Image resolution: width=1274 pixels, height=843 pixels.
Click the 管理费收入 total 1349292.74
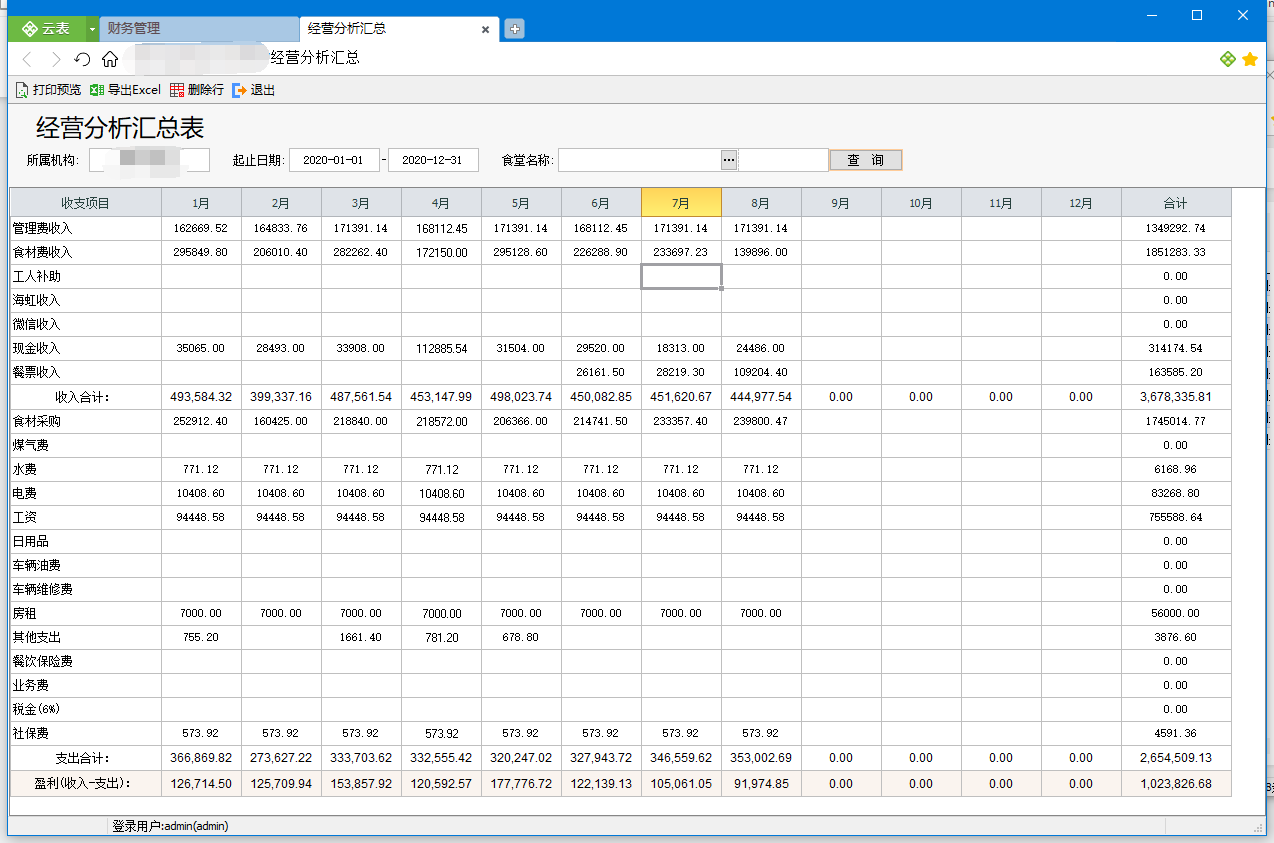coord(1176,229)
